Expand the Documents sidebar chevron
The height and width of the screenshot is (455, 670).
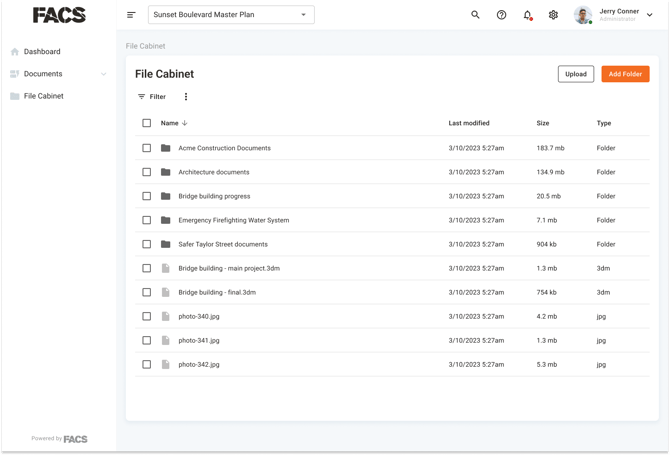click(x=103, y=74)
